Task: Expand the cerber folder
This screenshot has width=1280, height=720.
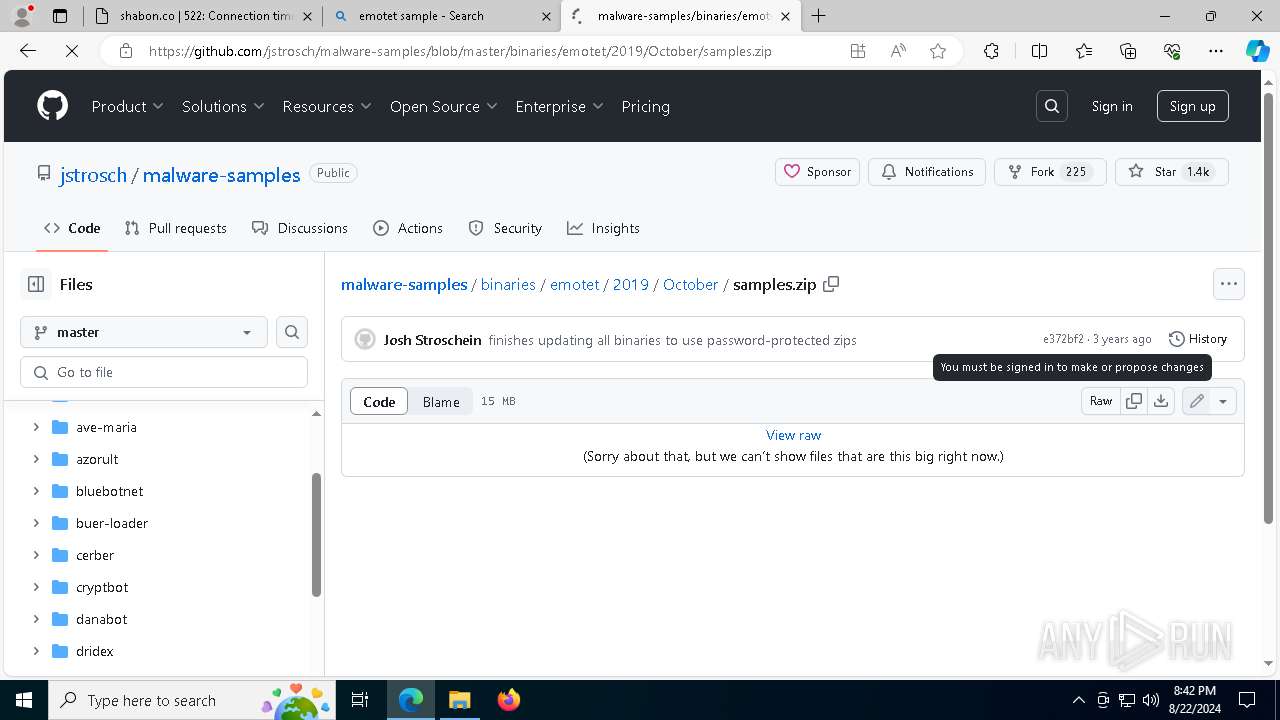Action: click(36, 555)
